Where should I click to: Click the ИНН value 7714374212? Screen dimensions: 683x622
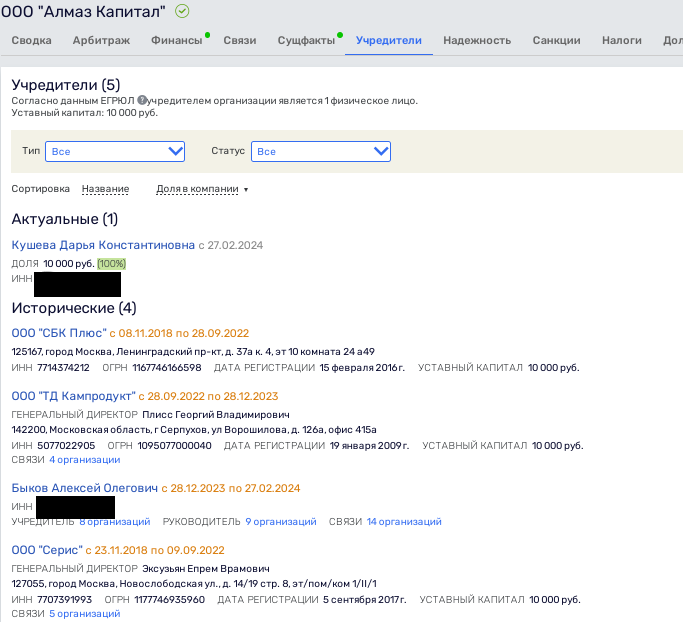(x=63, y=368)
